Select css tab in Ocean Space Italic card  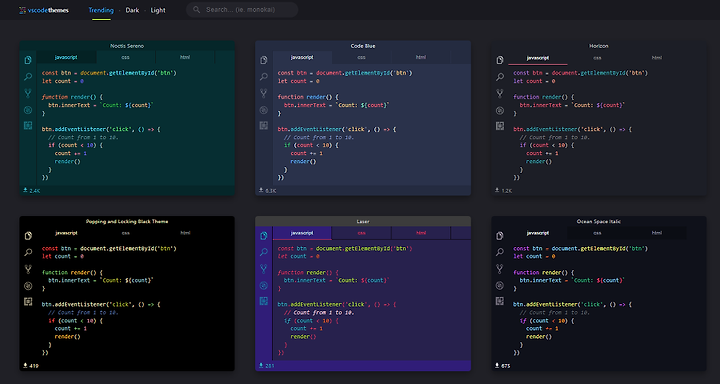point(597,233)
